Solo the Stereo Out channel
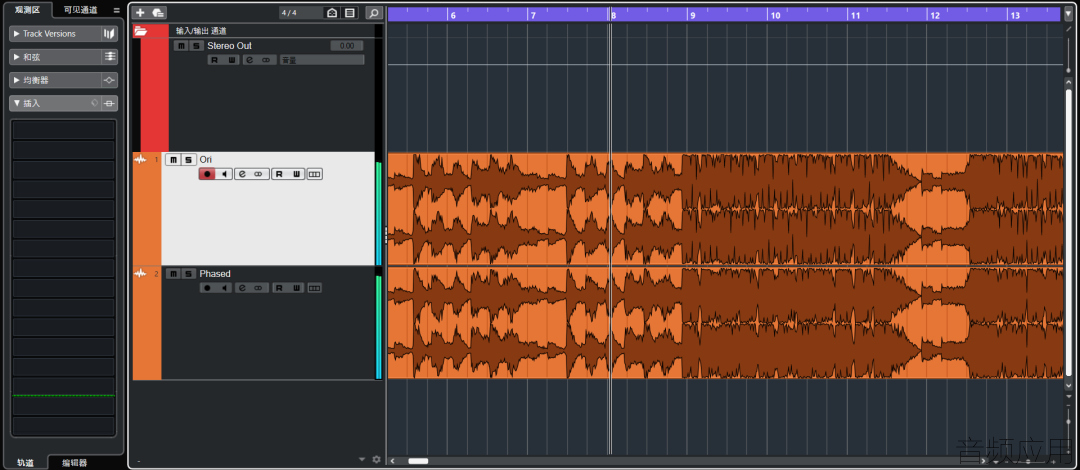Viewport: 1080px width, 470px height. pos(196,45)
